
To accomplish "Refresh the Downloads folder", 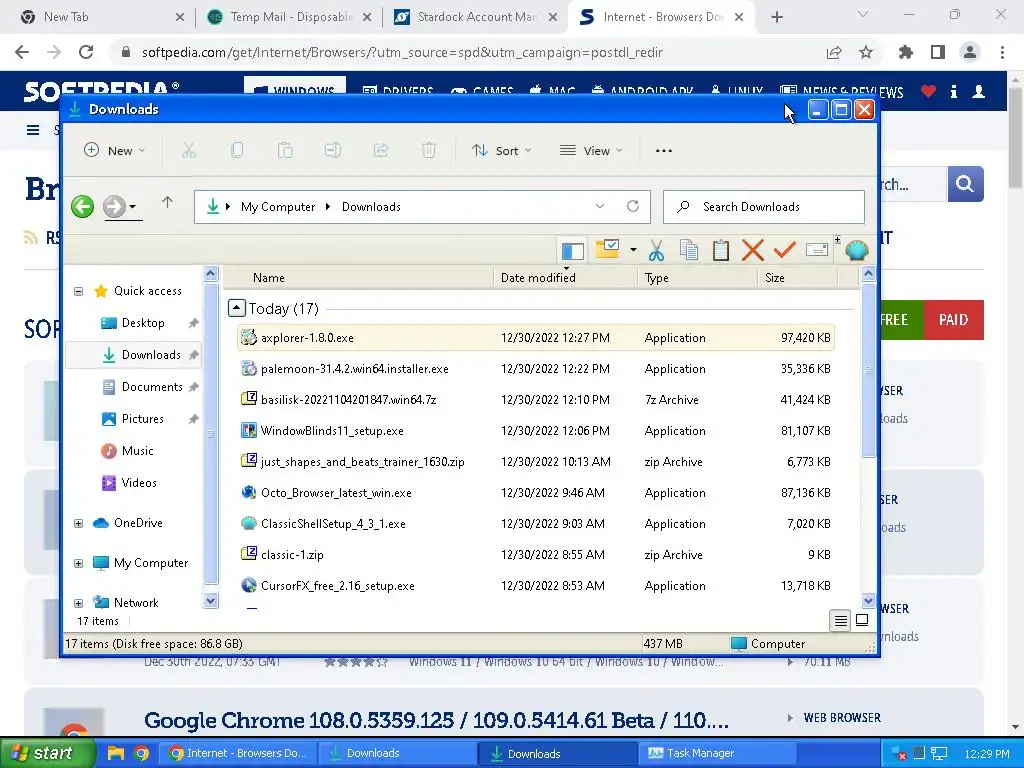I will (633, 206).
